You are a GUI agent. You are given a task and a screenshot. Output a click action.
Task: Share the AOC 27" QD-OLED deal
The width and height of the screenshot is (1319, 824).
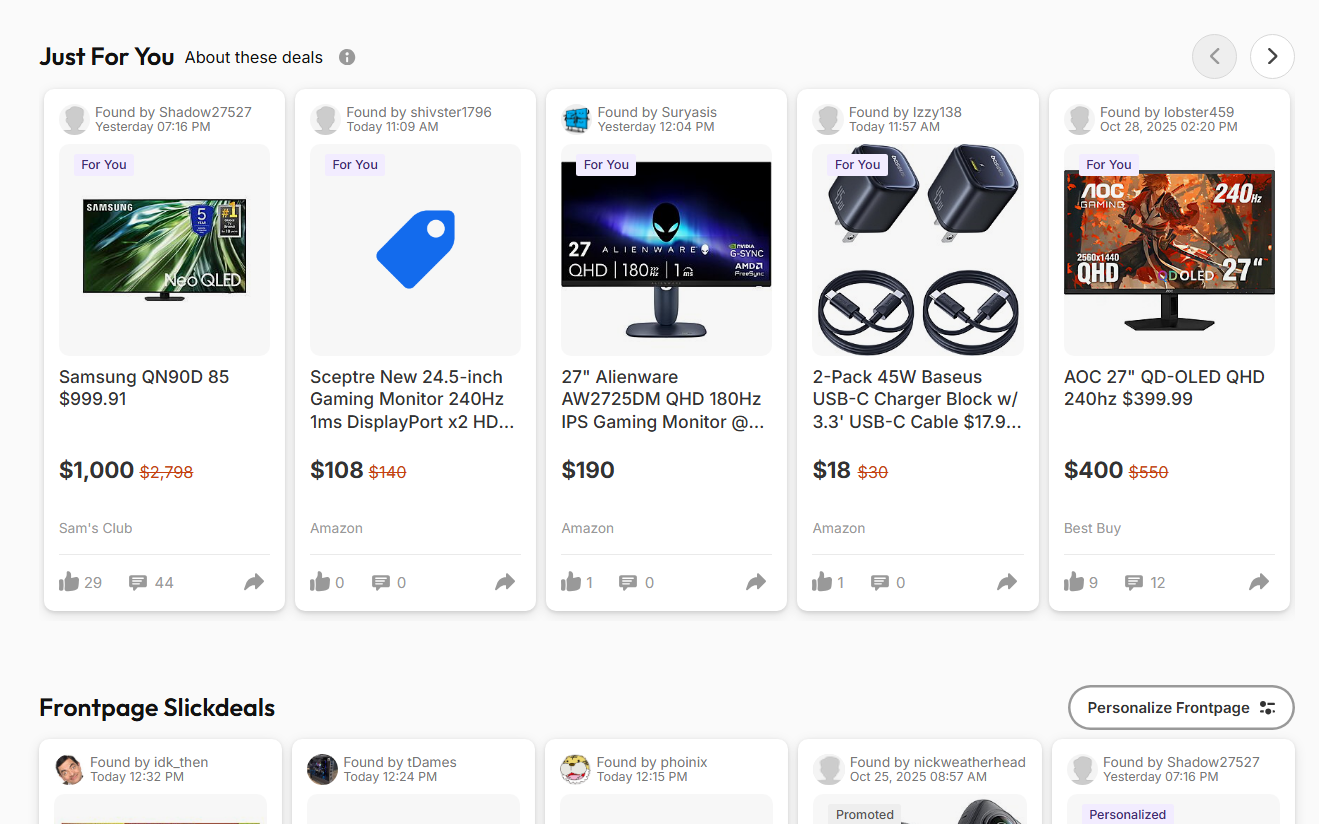click(1259, 582)
